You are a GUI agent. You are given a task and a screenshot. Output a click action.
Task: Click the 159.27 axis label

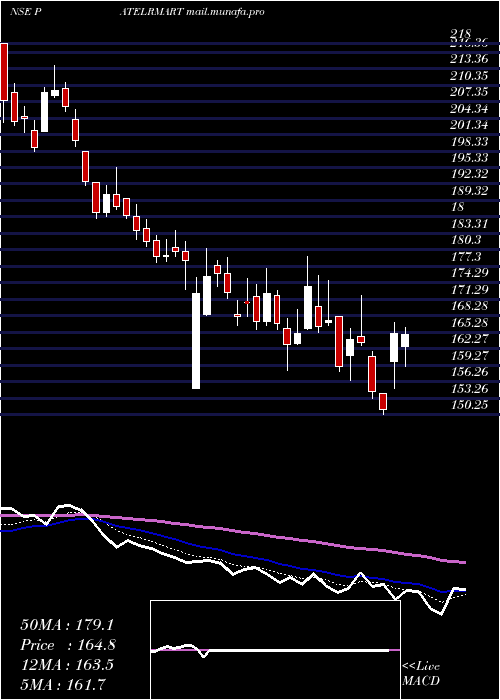tap(469, 356)
